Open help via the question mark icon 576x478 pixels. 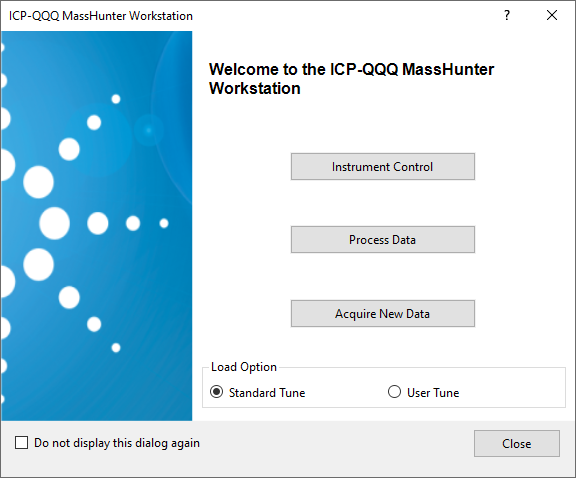tap(507, 15)
